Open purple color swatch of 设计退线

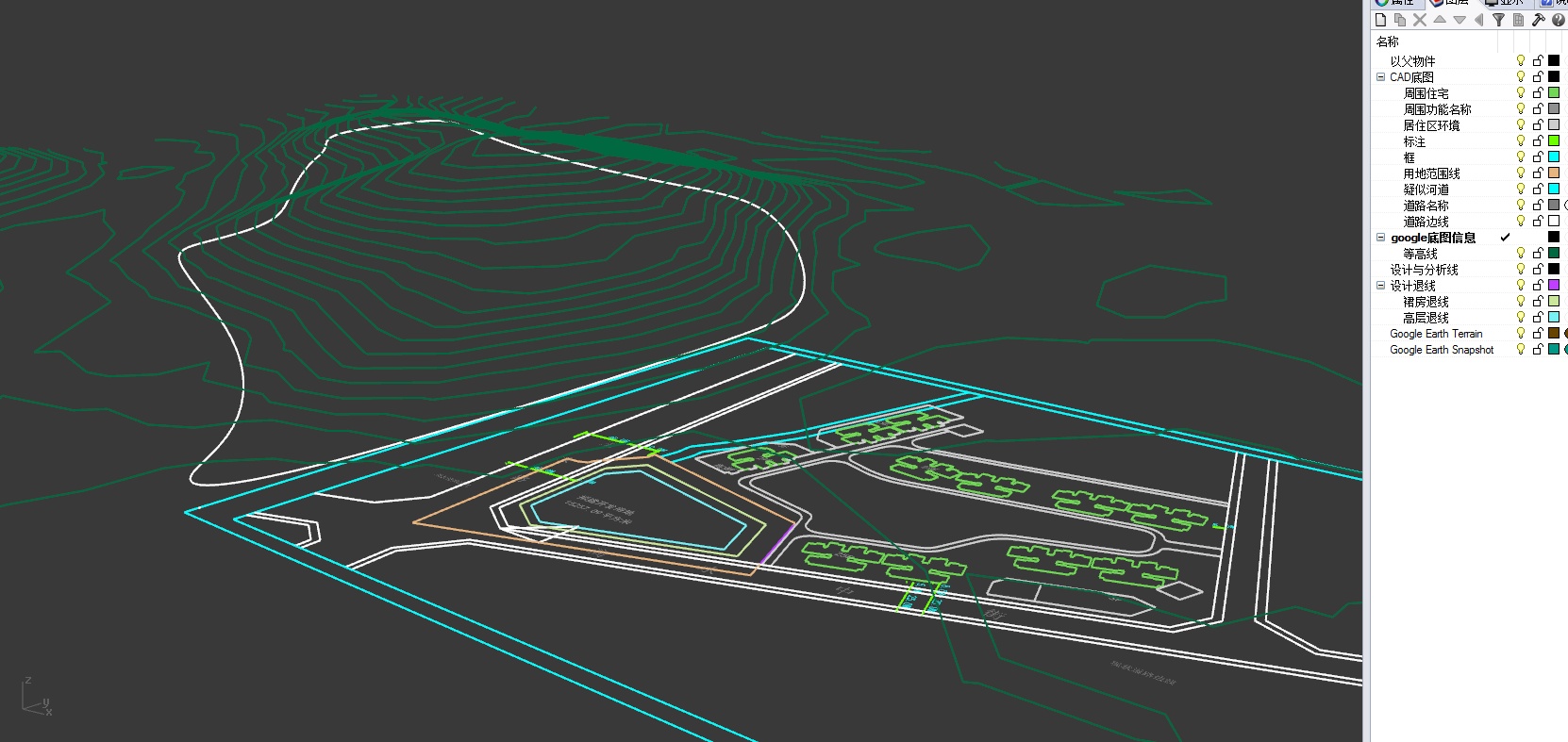click(1554, 285)
